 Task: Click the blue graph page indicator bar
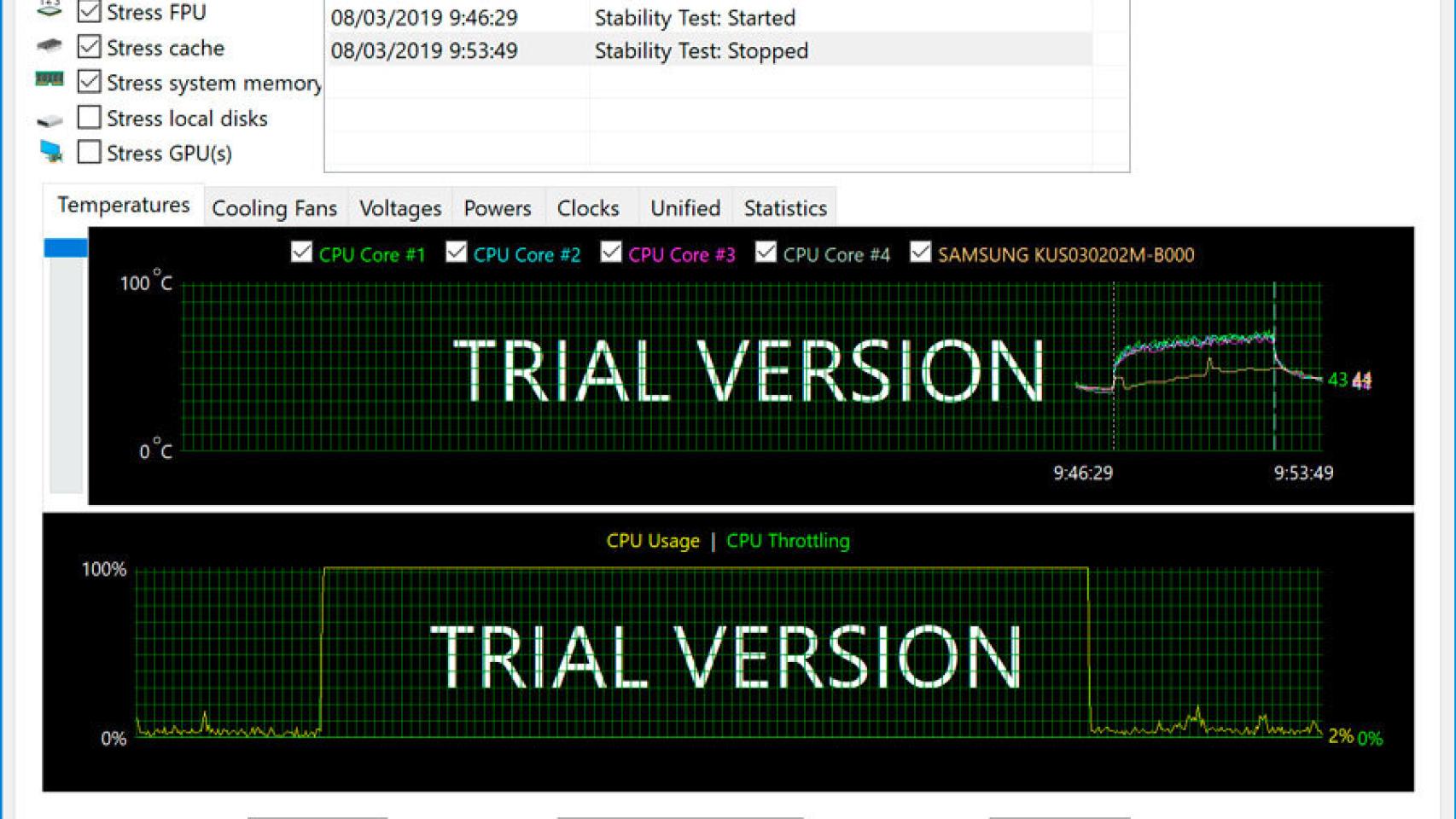(66, 248)
